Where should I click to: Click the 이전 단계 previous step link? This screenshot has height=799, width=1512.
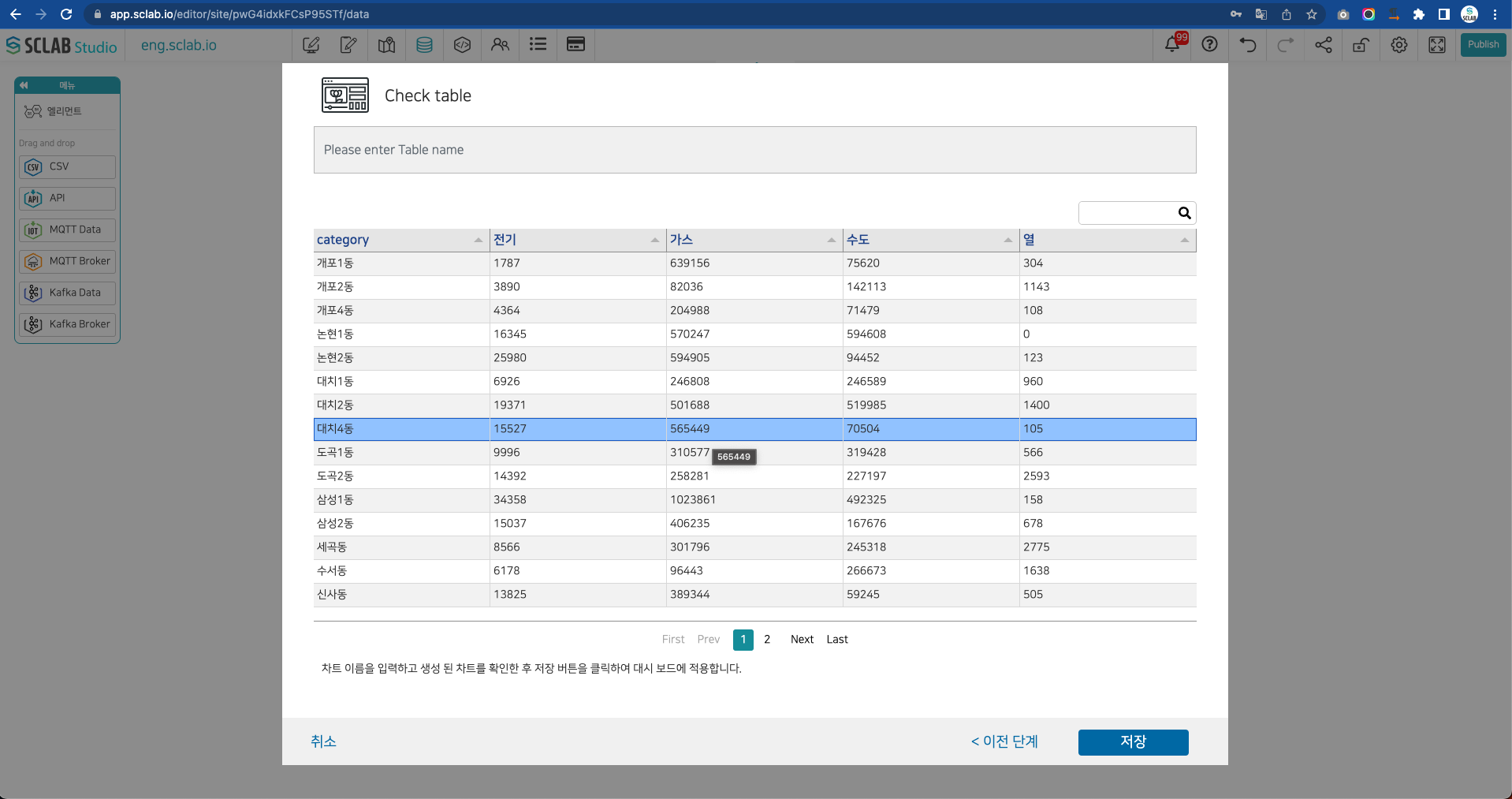coord(1004,741)
